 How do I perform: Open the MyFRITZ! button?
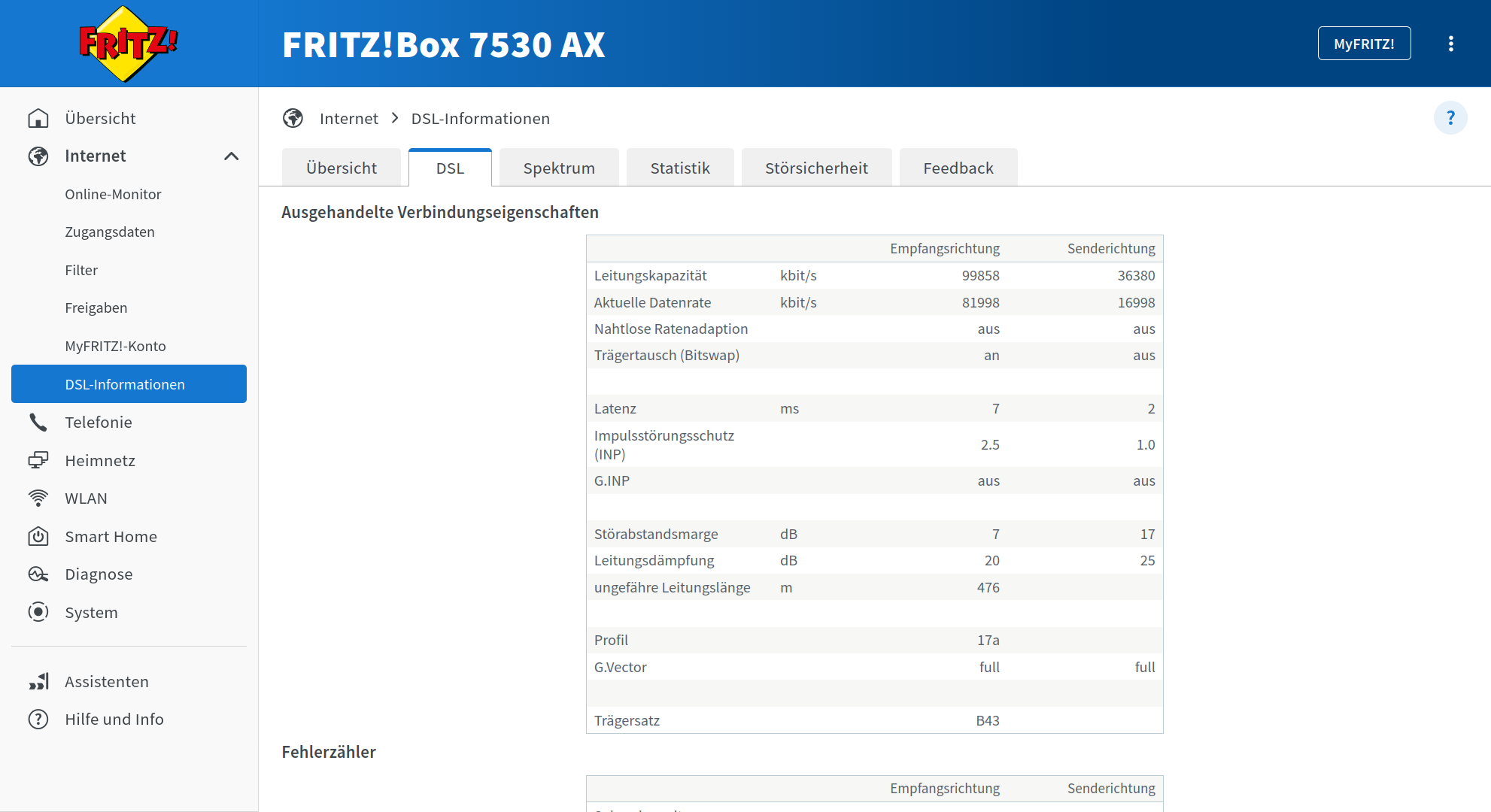click(x=1364, y=44)
